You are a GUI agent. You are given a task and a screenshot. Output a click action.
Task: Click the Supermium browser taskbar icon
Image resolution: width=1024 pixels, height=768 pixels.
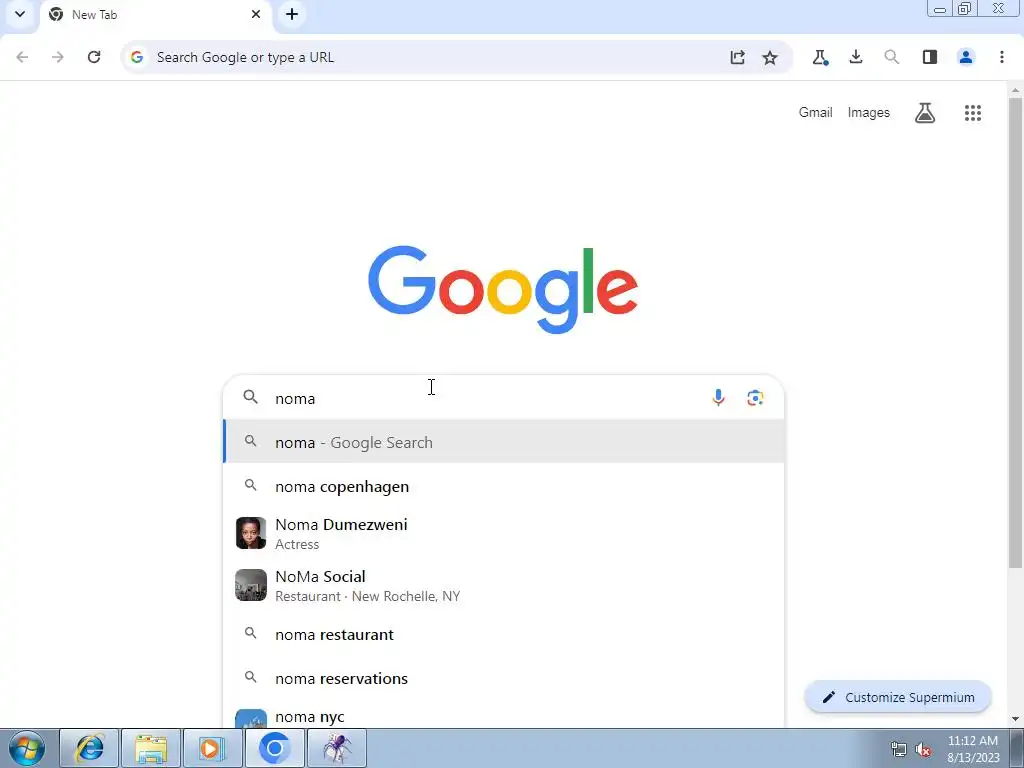point(274,748)
